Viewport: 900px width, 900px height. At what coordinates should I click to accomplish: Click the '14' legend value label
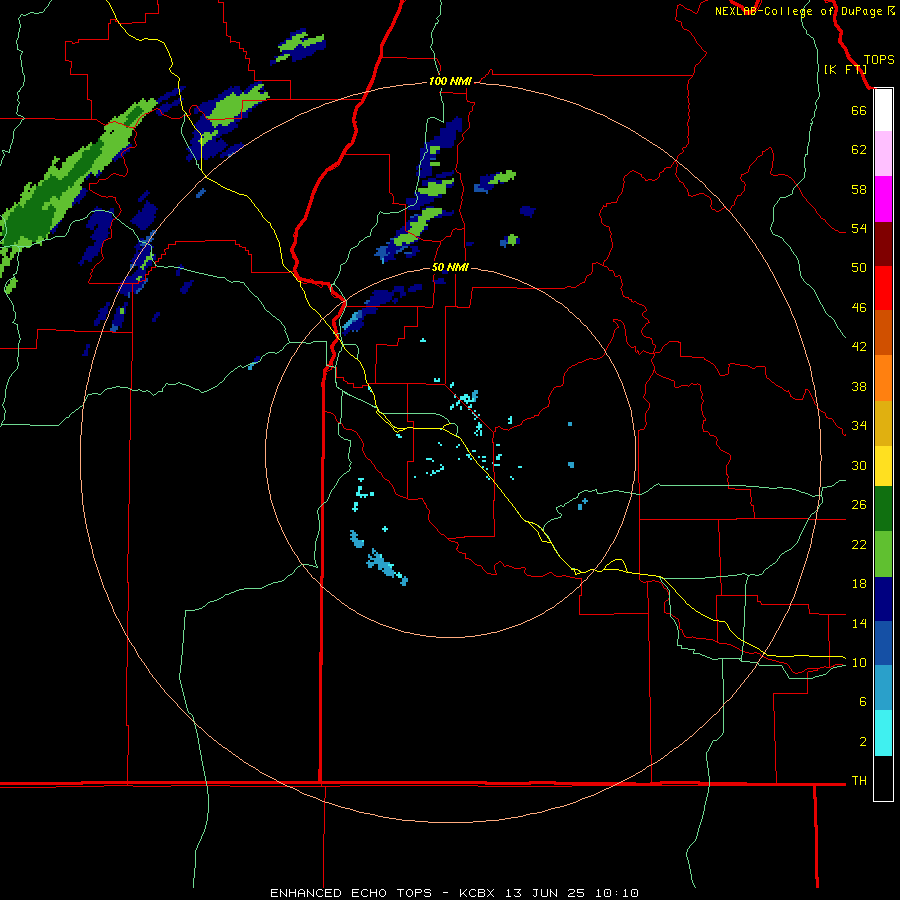(859, 623)
